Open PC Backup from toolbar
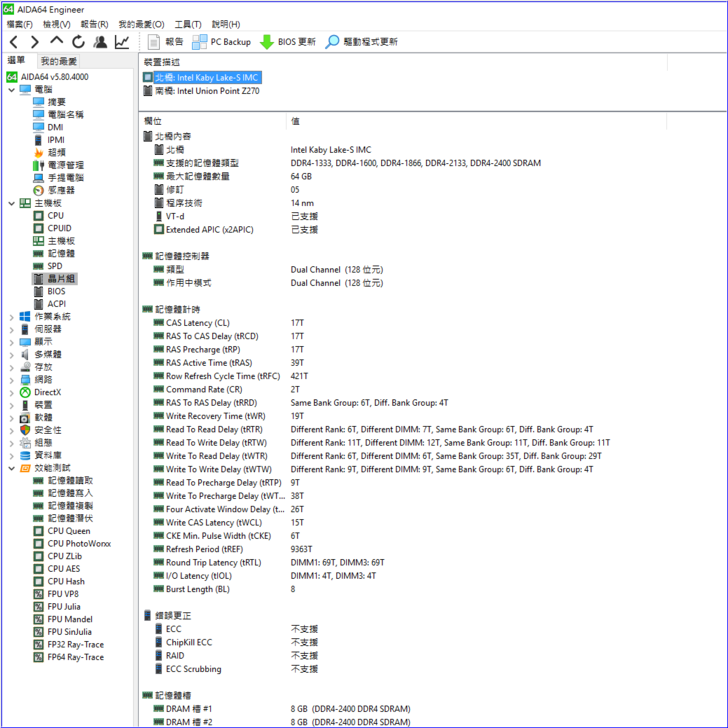The width and height of the screenshot is (728, 728). (x=221, y=42)
